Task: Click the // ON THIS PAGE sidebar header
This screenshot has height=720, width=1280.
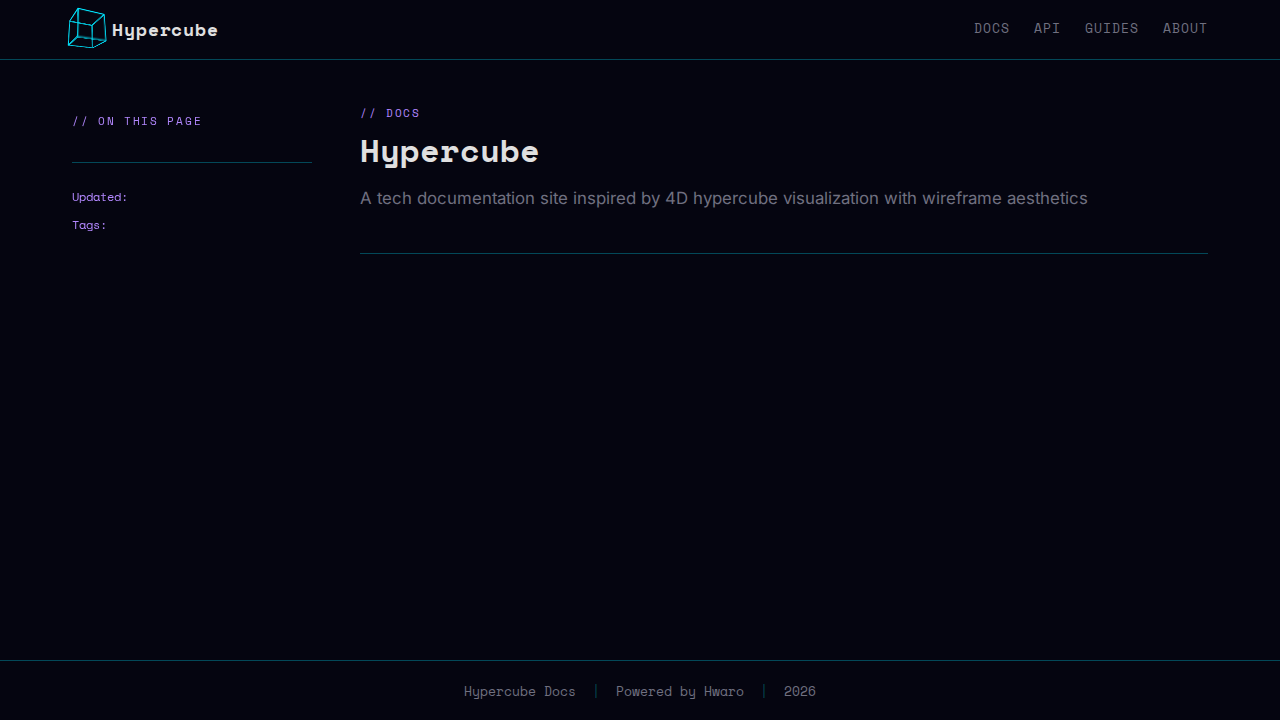Action: click(x=136, y=121)
